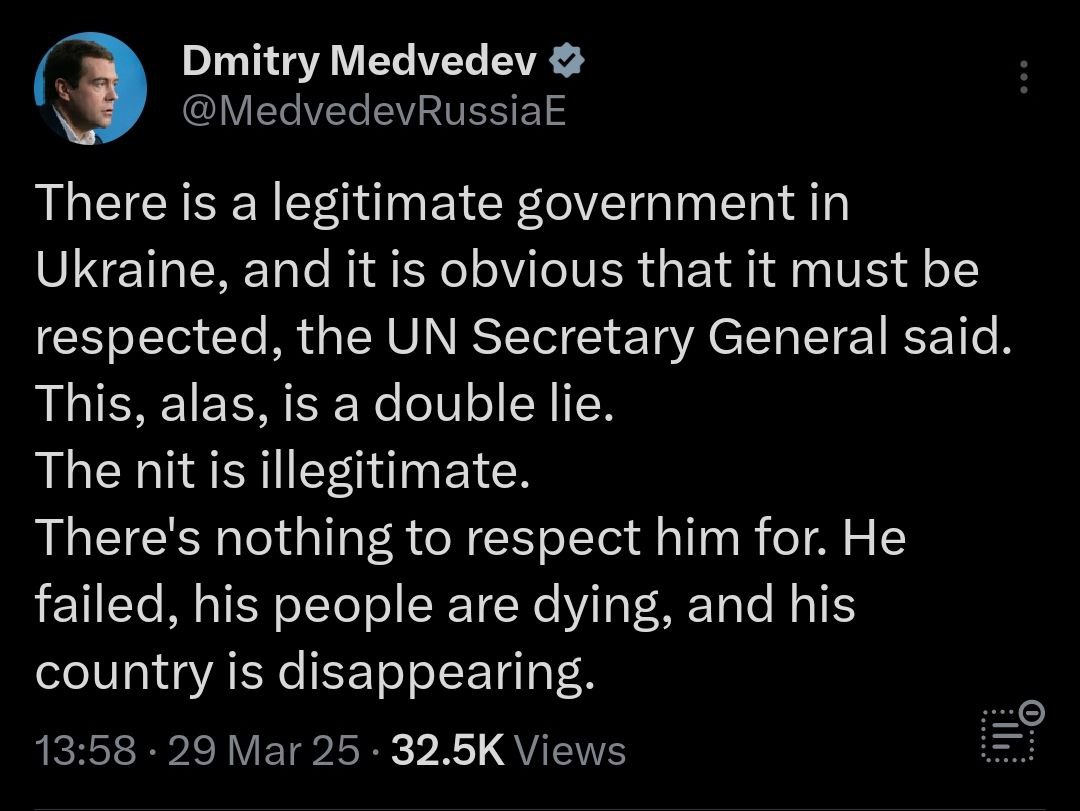Click the word Ukraine in the tweet
This screenshot has height=811, width=1080.
click(125, 271)
